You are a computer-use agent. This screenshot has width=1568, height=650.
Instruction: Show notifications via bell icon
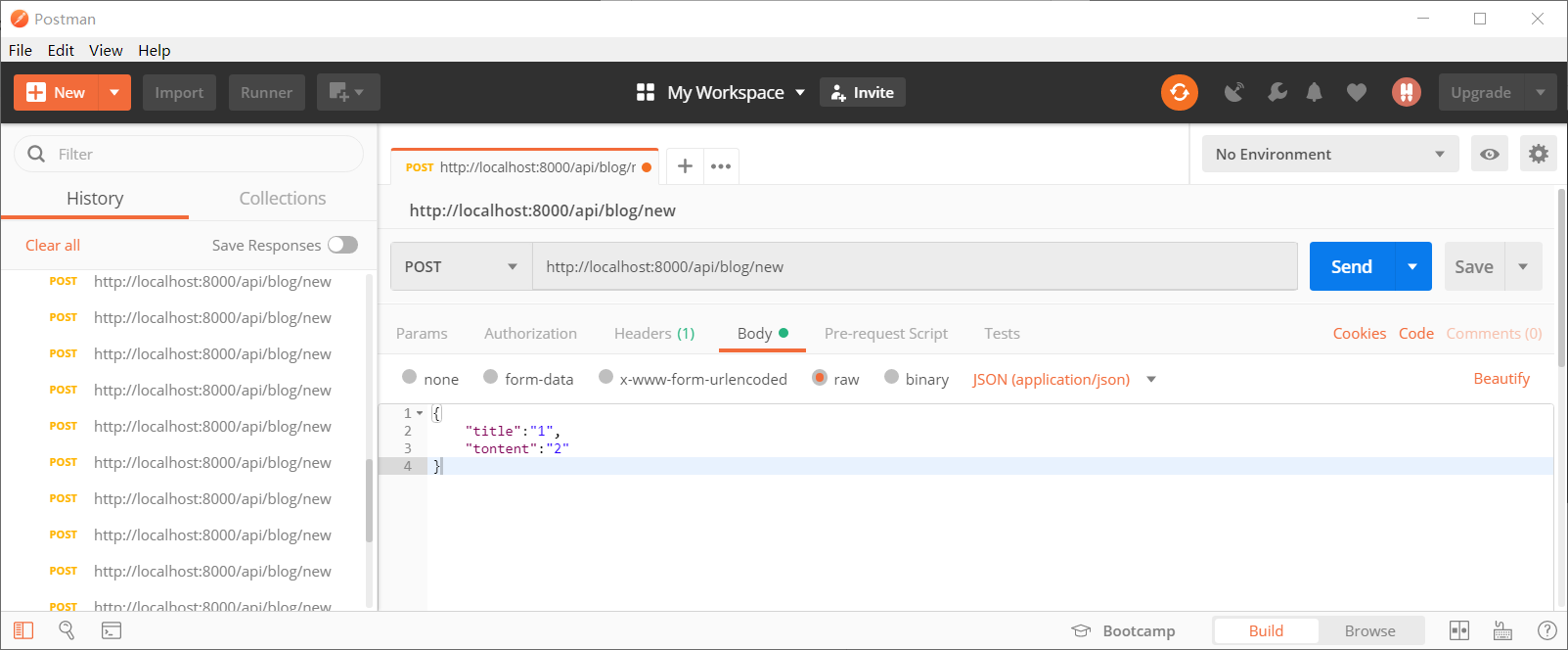pos(1315,92)
